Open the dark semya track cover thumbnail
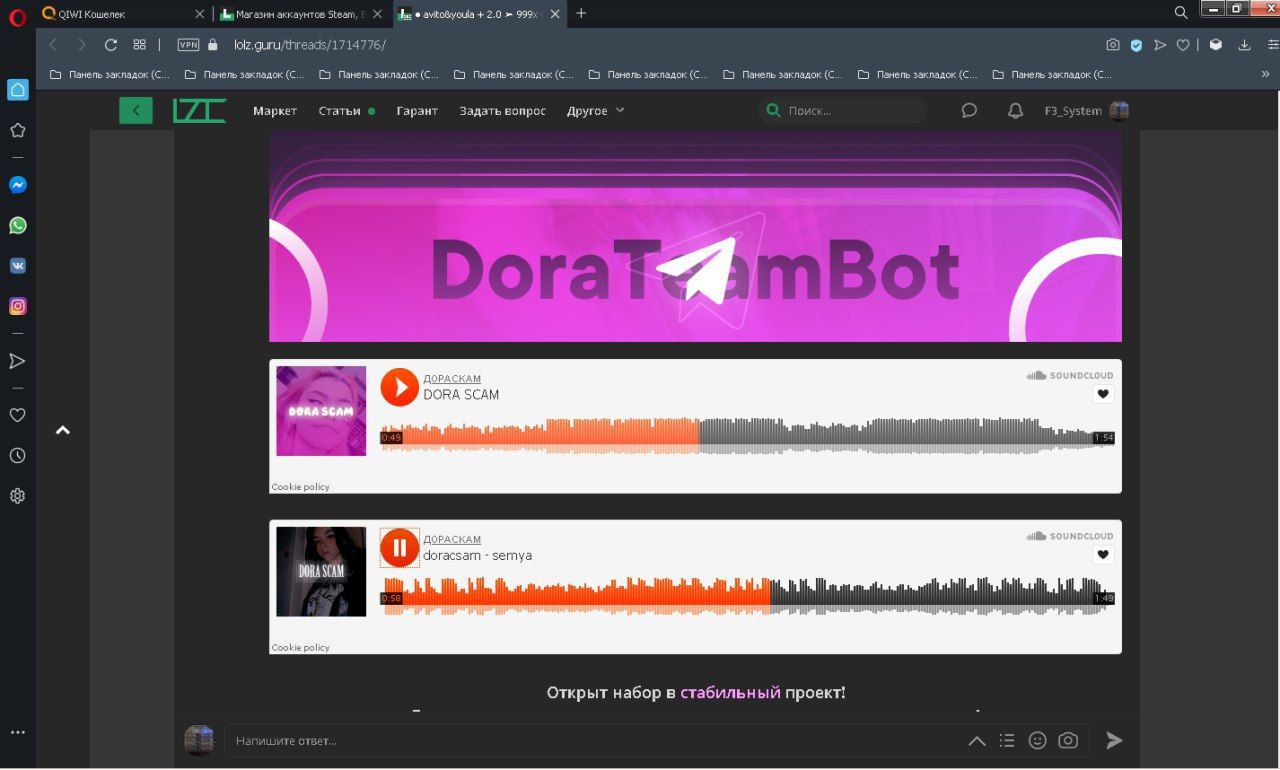Image resolution: width=1280 pixels, height=770 pixels. point(321,572)
